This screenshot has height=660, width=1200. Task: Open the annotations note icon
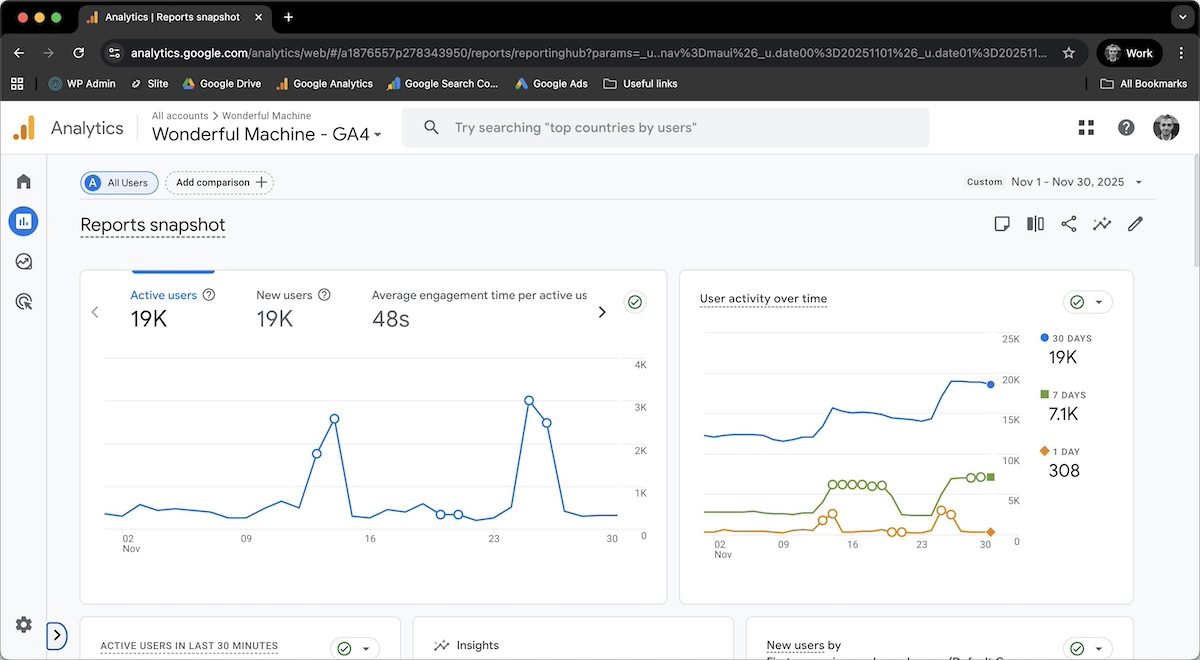[1002, 224]
